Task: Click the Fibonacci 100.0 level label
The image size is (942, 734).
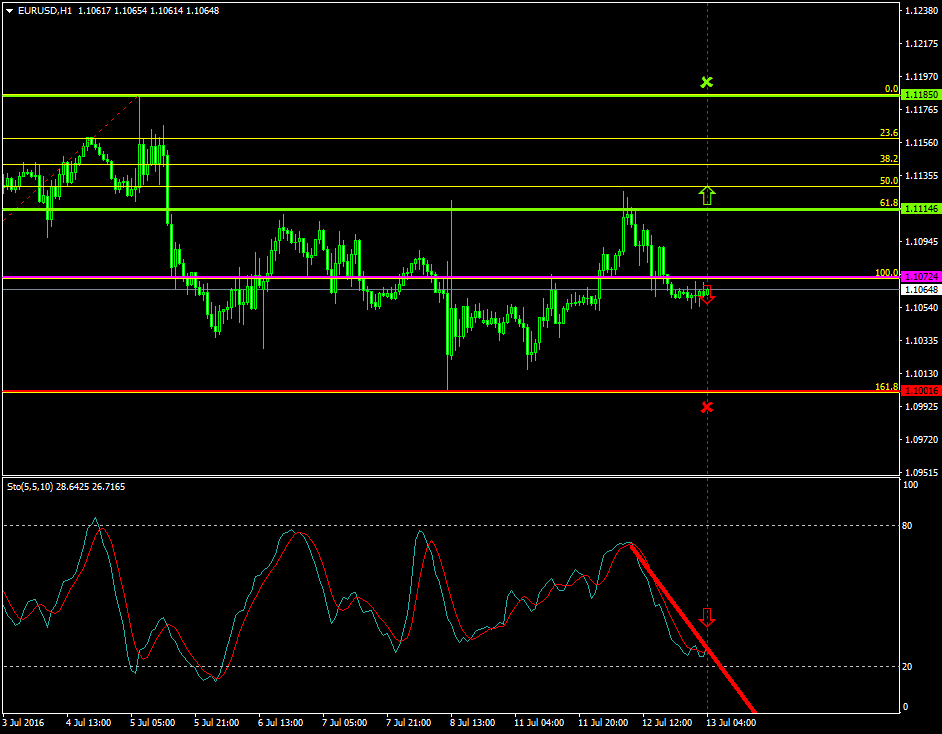Action: point(886,272)
